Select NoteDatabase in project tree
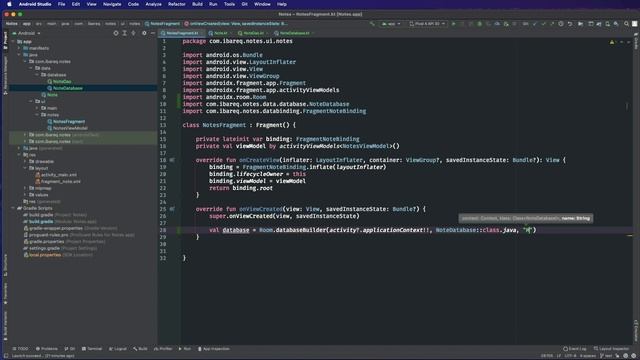Screen dimensions: 640x360 (x=68, y=88)
